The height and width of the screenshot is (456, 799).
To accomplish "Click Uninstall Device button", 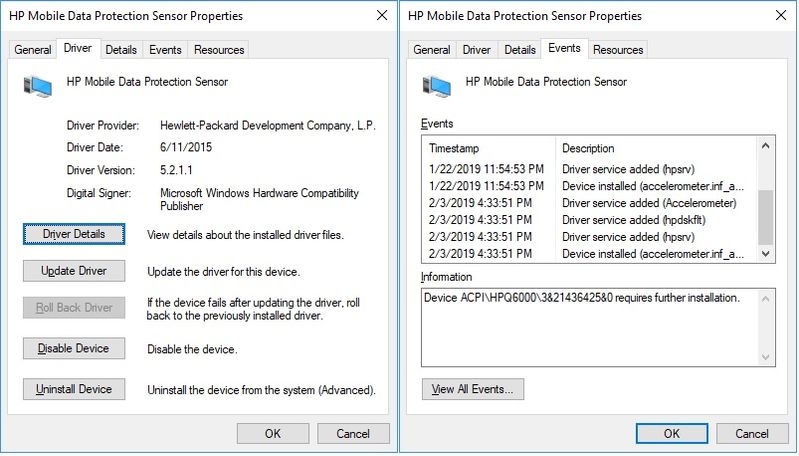I will tap(74, 389).
